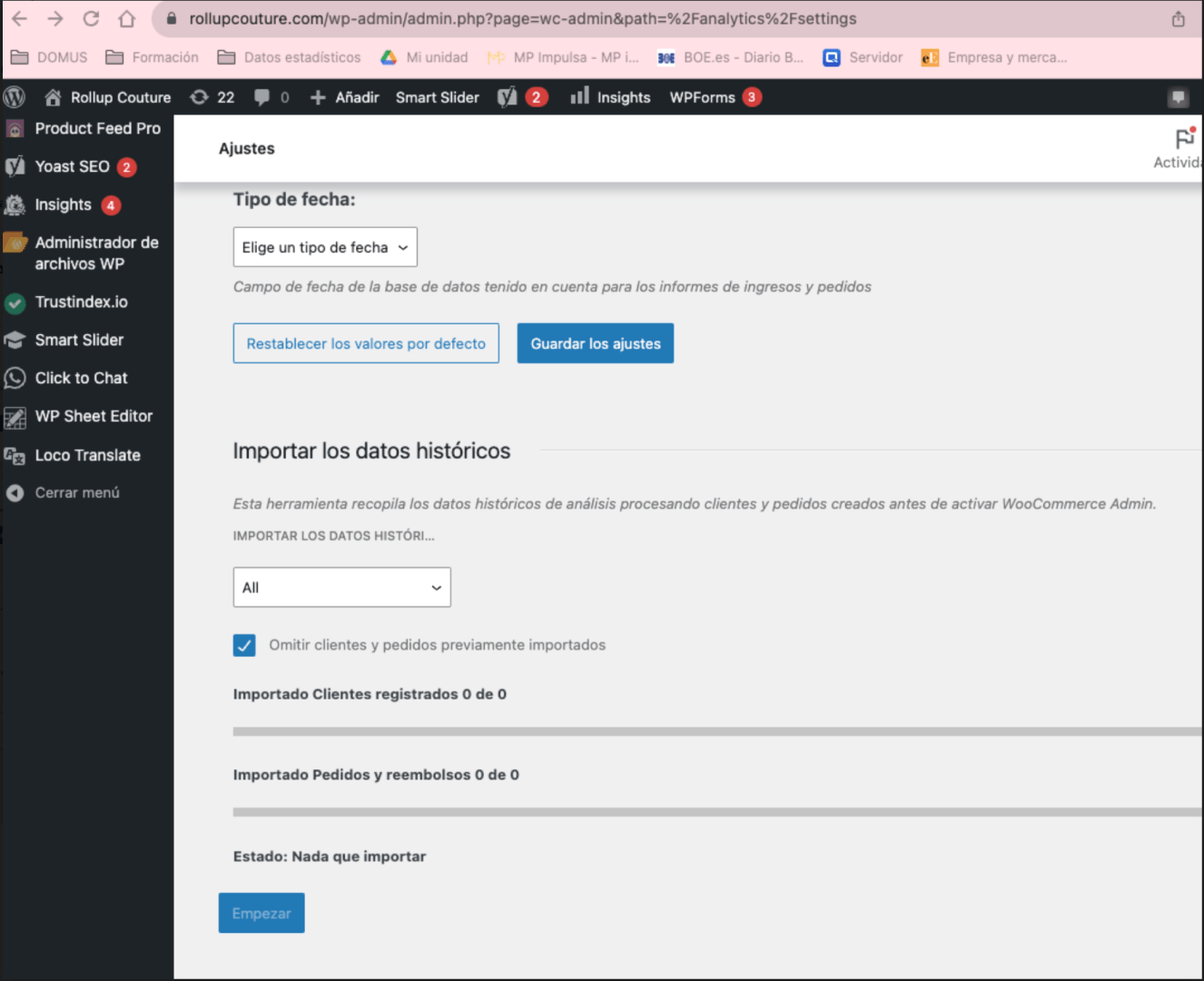Open the MP Impulsa bookmark
Viewport: 1204px width, 981px height.
coord(563,57)
